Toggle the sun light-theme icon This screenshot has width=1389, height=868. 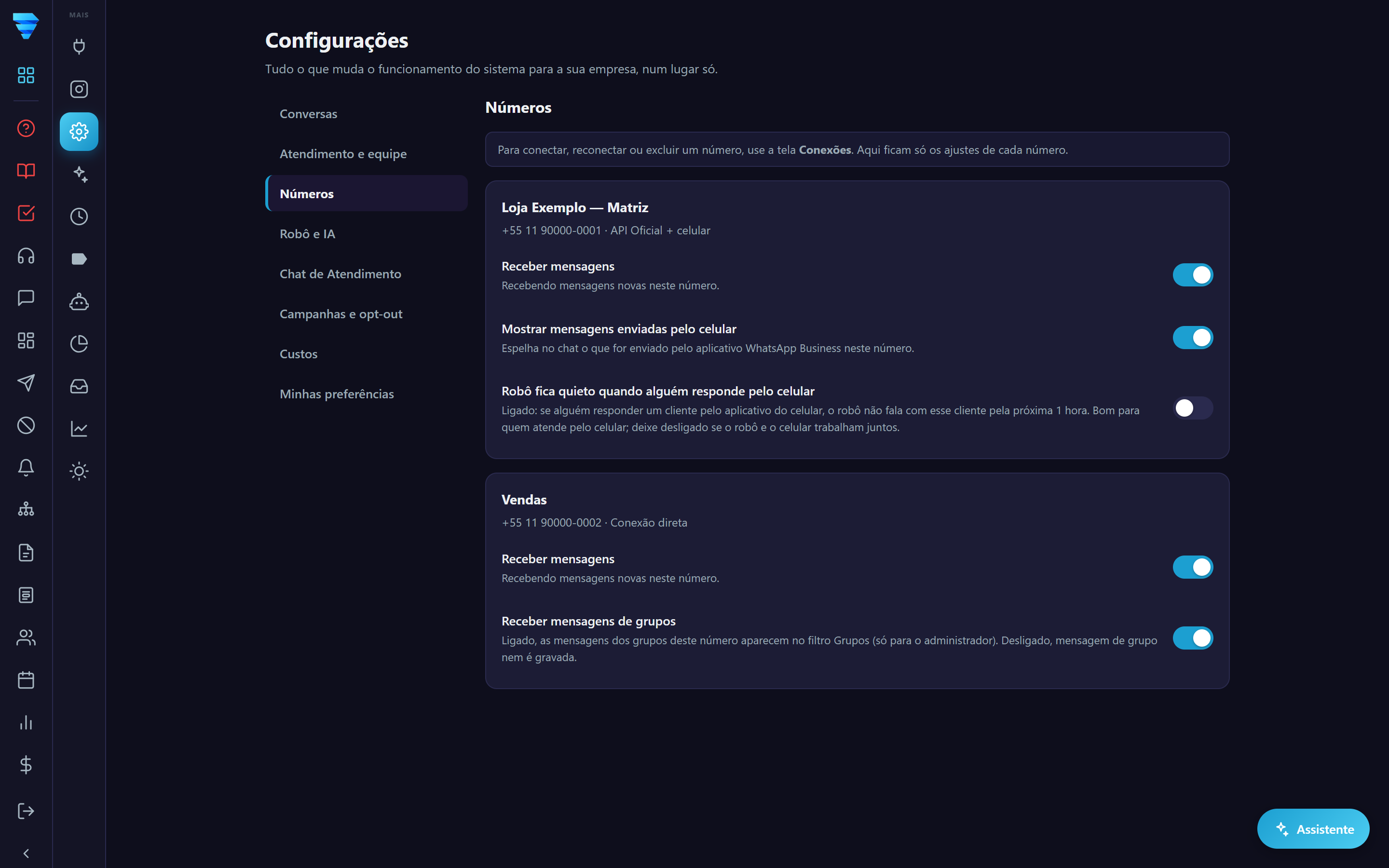click(x=79, y=471)
